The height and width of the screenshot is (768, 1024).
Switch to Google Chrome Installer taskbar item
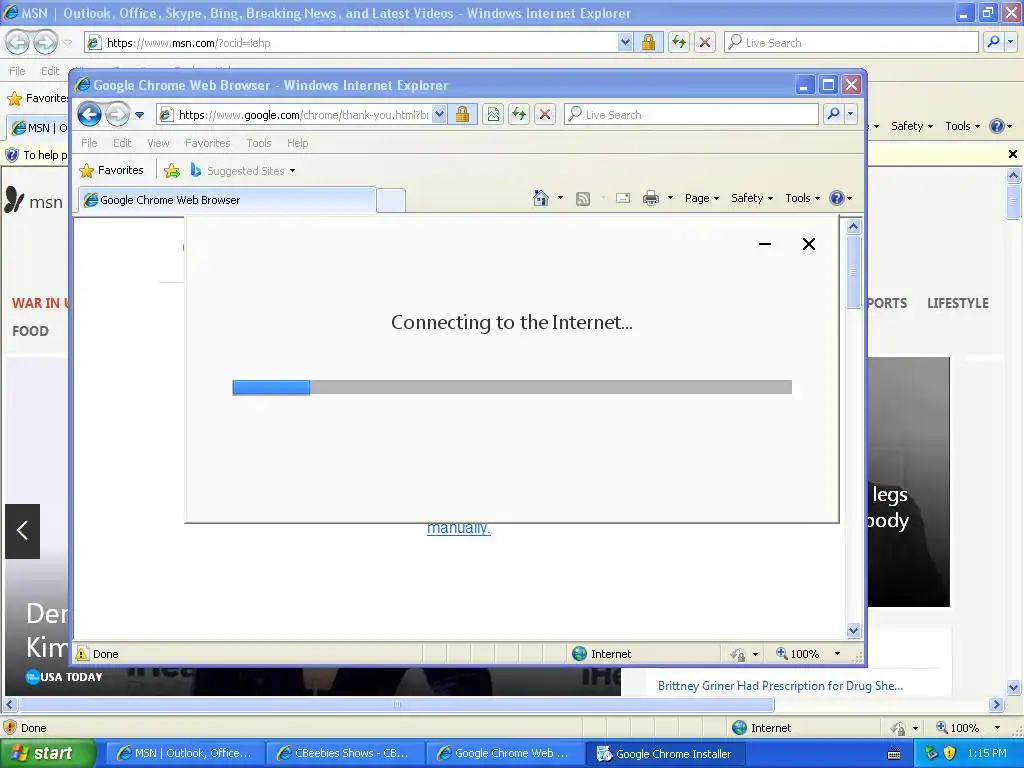[x=665, y=754]
